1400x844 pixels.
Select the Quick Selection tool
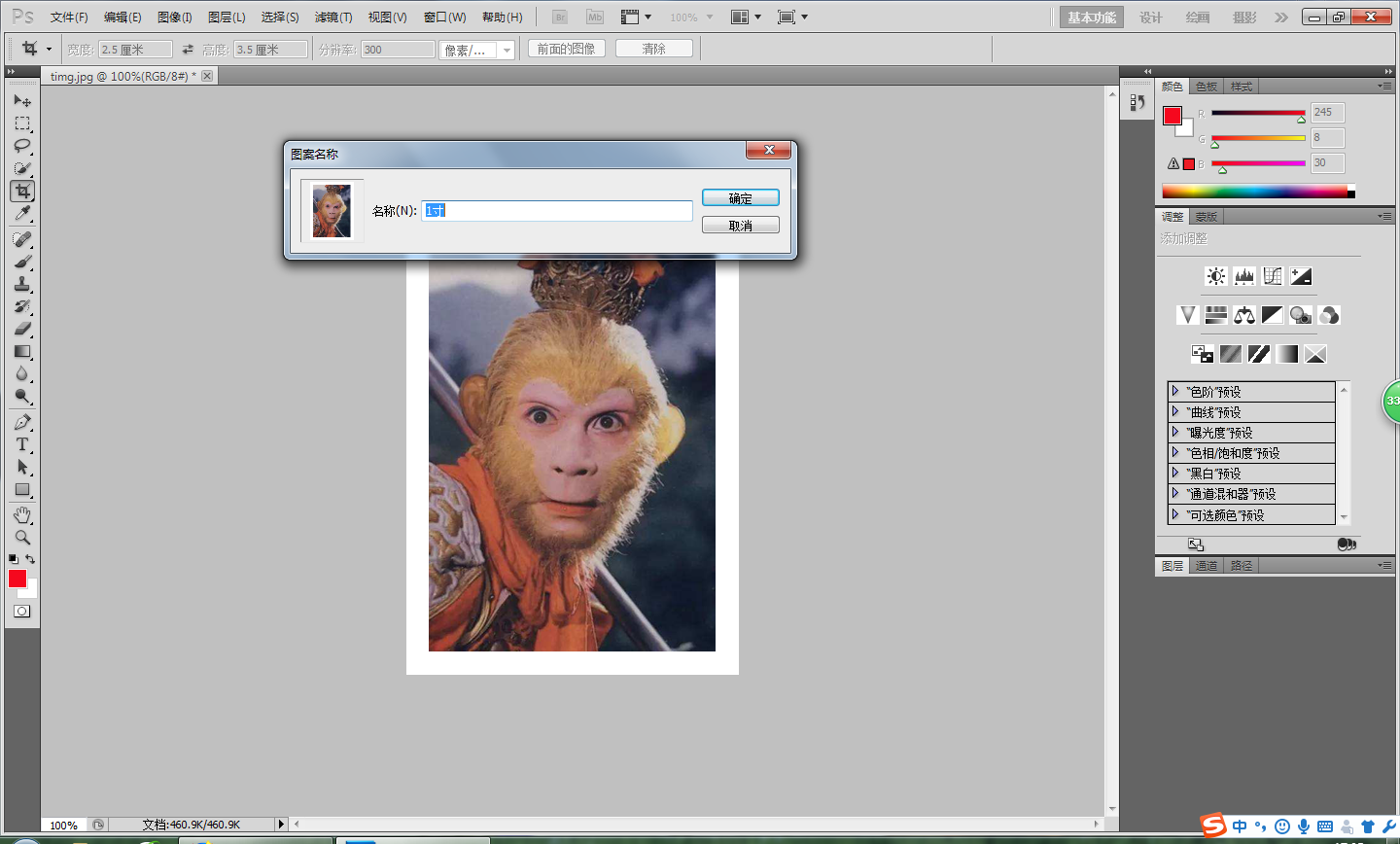22,168
